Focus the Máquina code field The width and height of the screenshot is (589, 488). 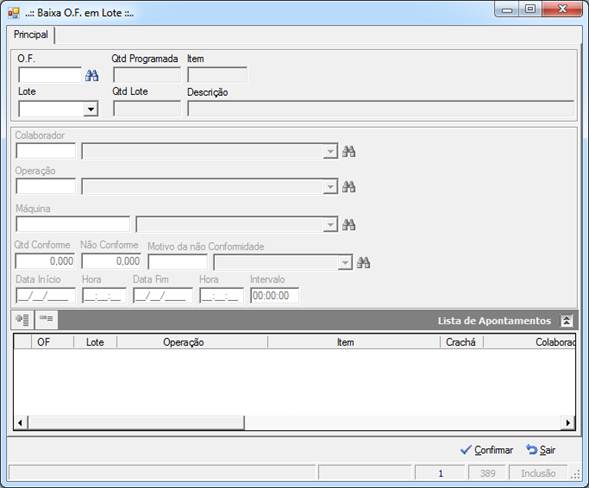coord(73,225)
